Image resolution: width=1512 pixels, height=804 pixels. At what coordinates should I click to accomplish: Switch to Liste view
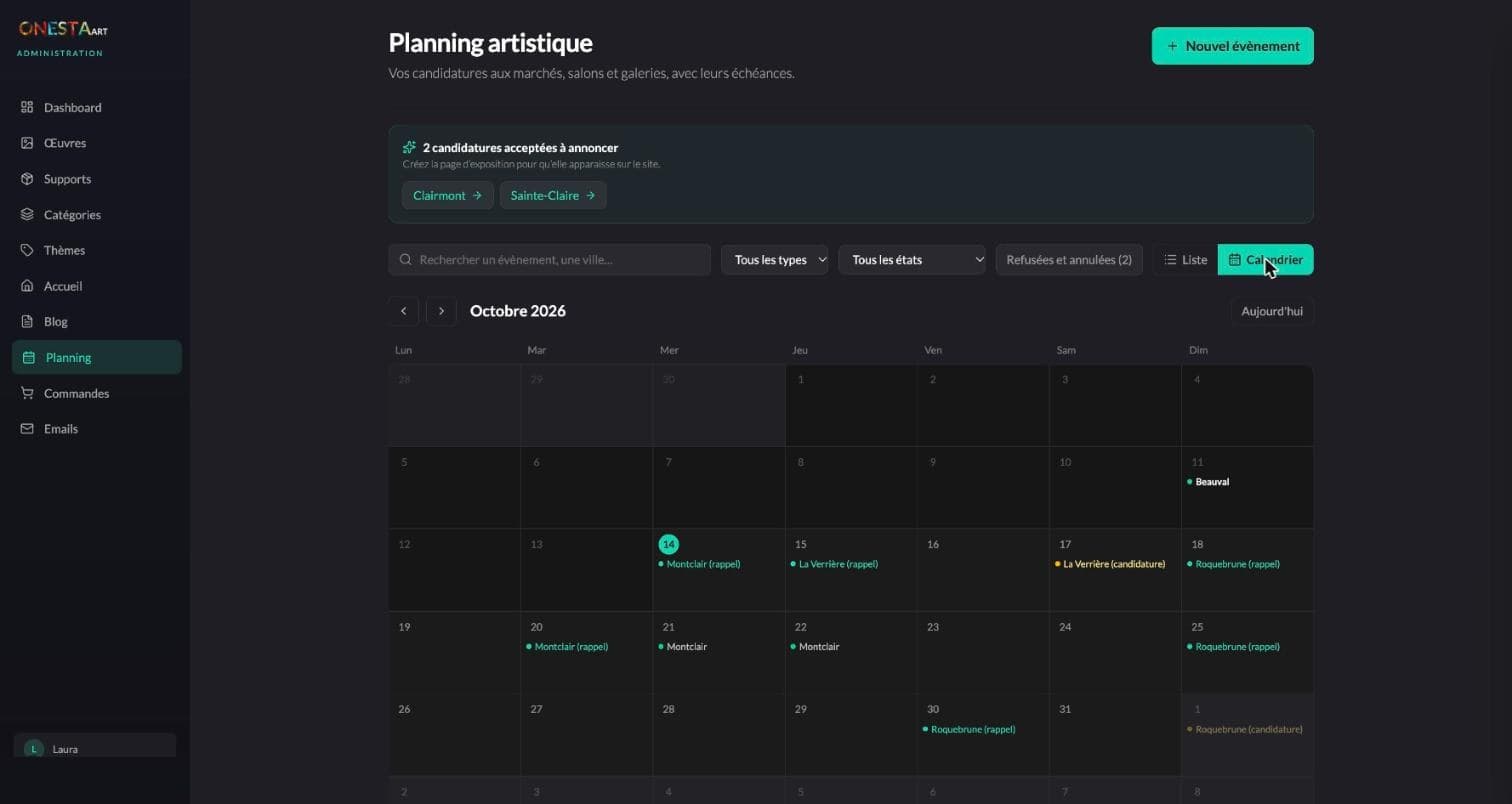click(1185, 260)
